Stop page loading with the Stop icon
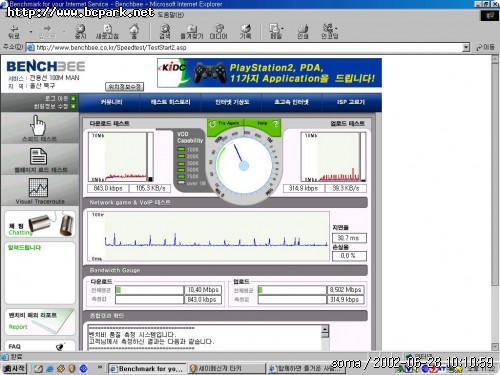The image size is (500, 375). pyautogui.click(x=80, y=32)
